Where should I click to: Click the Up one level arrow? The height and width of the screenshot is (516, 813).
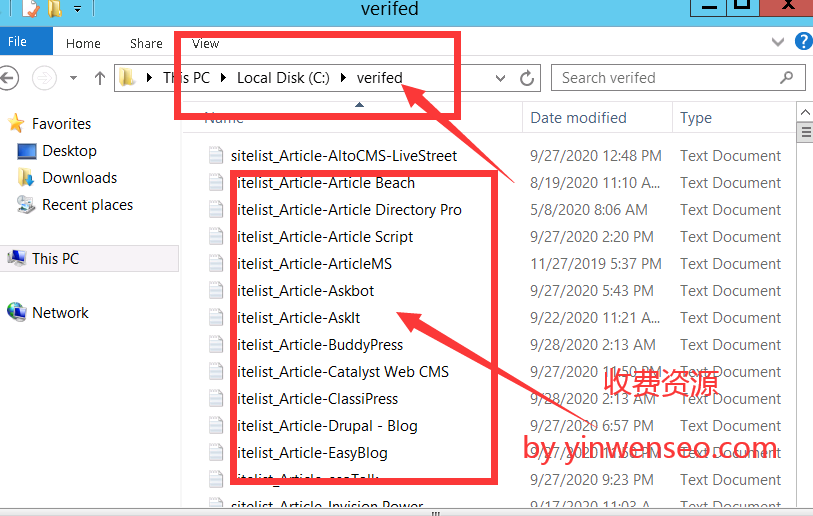pos(100,78)
